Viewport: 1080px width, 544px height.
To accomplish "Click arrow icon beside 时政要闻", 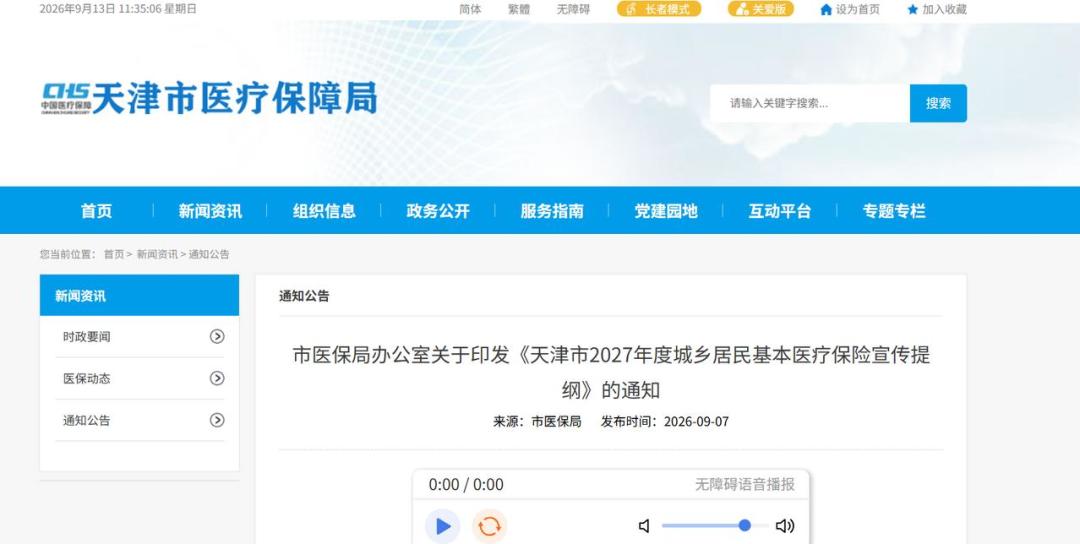I will click(217, 336).
